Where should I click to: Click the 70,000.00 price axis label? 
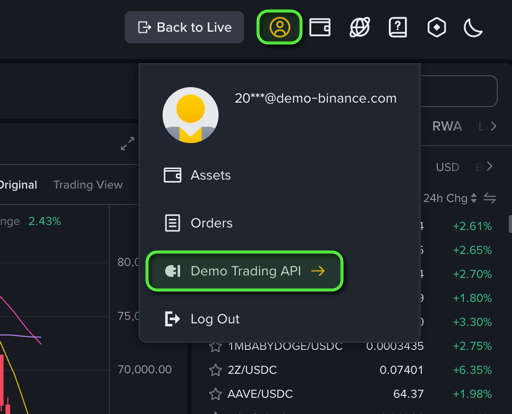pos(145,369)
